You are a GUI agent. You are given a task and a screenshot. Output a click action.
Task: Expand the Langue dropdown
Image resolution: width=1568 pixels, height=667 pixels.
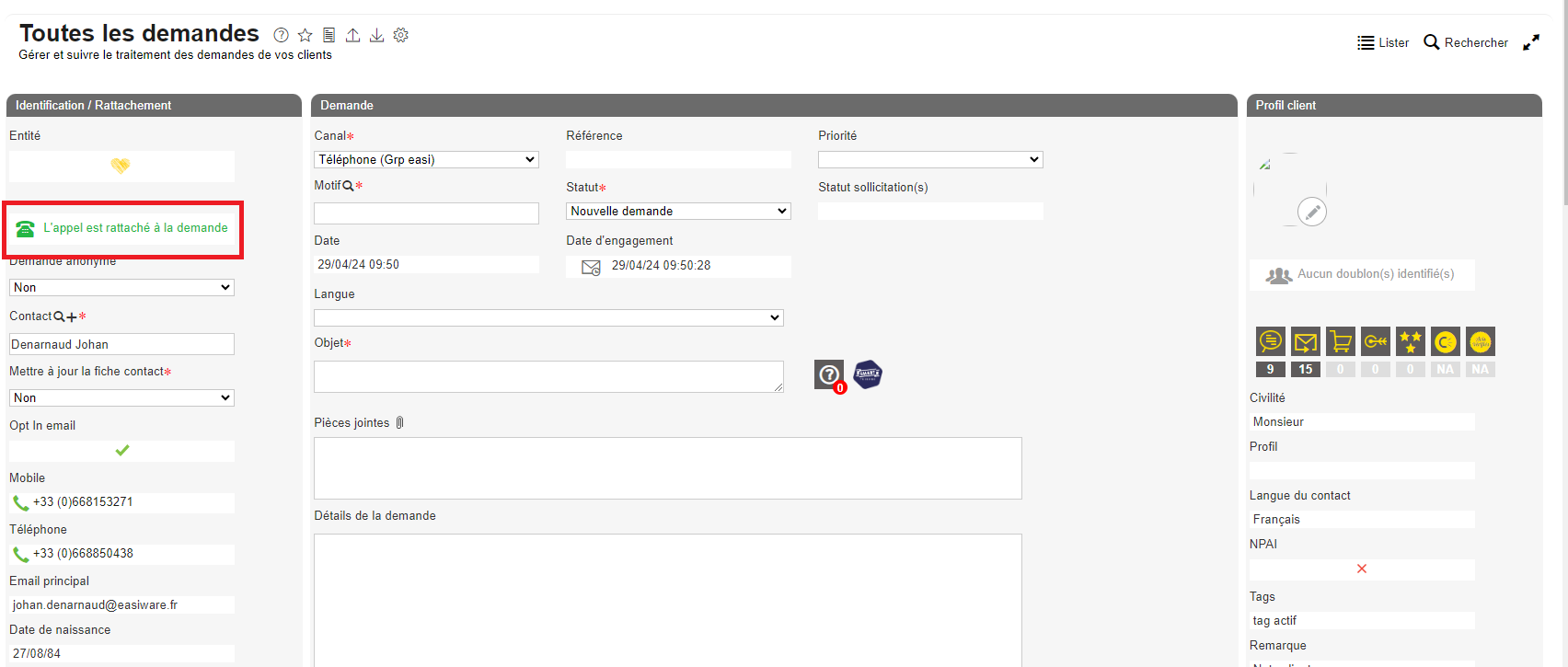(548, 318)
